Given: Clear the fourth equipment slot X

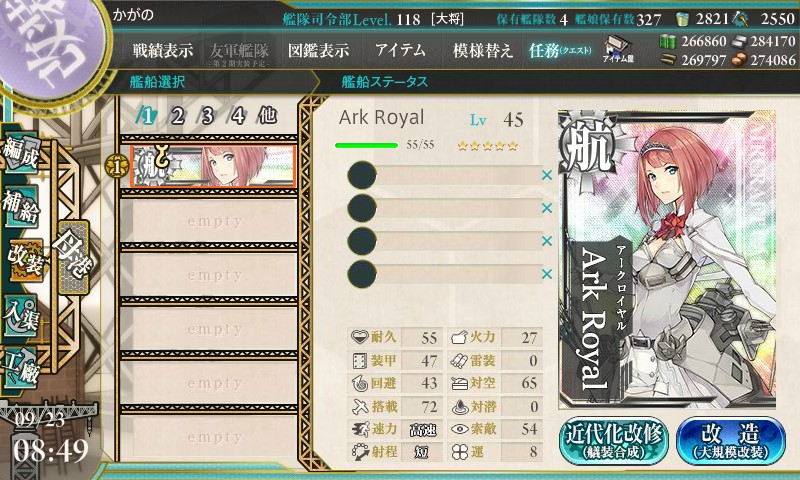Looking at the screenshot, I should click(547, 274).
